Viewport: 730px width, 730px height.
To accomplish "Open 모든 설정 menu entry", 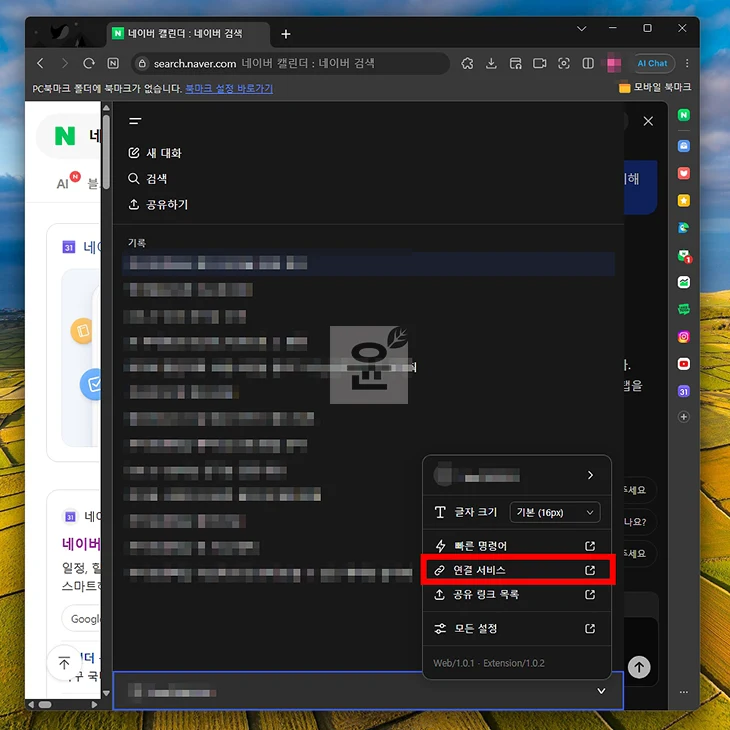I will pyautogui.click(x=516, y=629).
